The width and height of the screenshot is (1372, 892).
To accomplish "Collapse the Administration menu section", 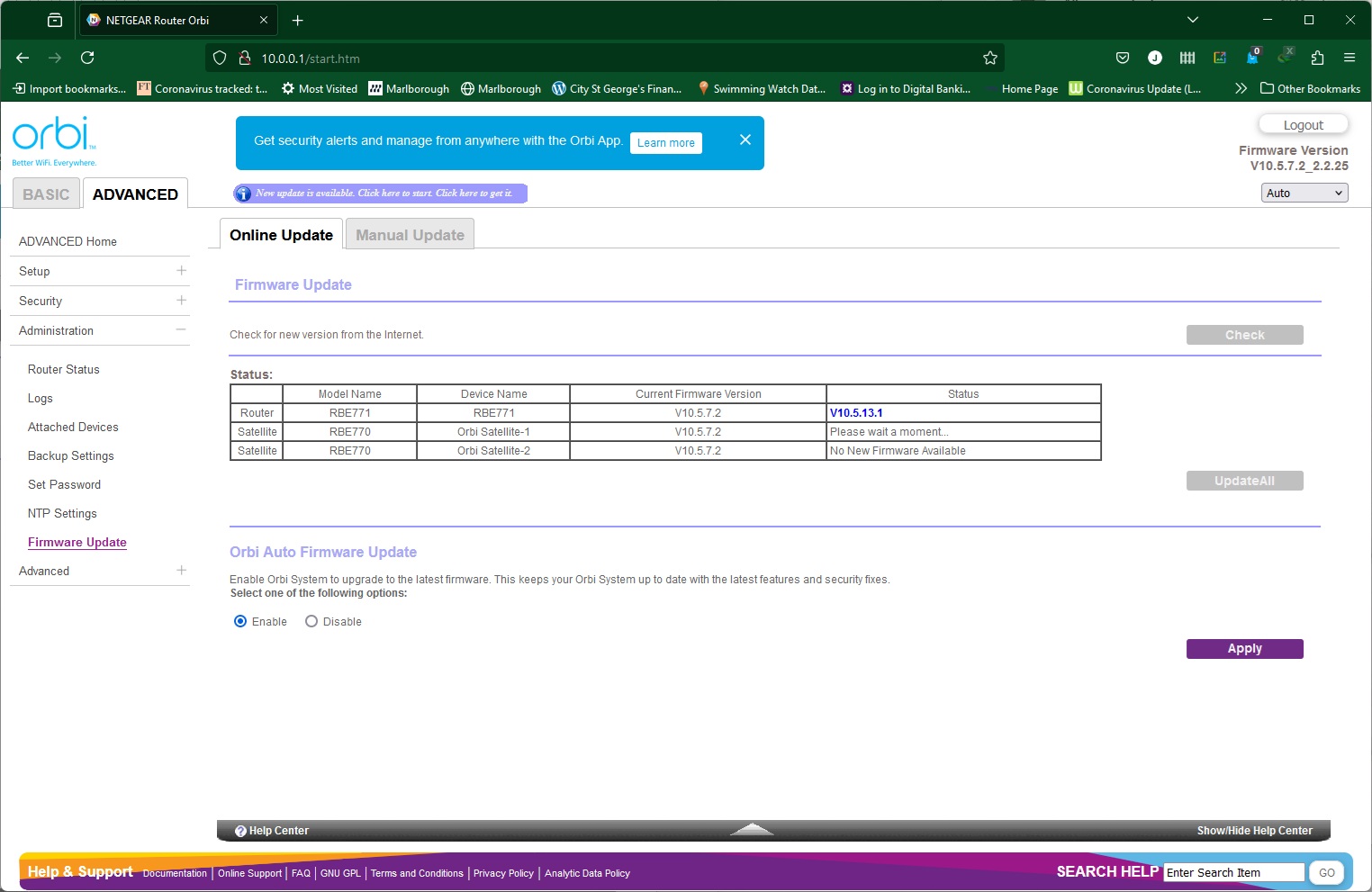I will pyautogui.click(x=181, y=330).
